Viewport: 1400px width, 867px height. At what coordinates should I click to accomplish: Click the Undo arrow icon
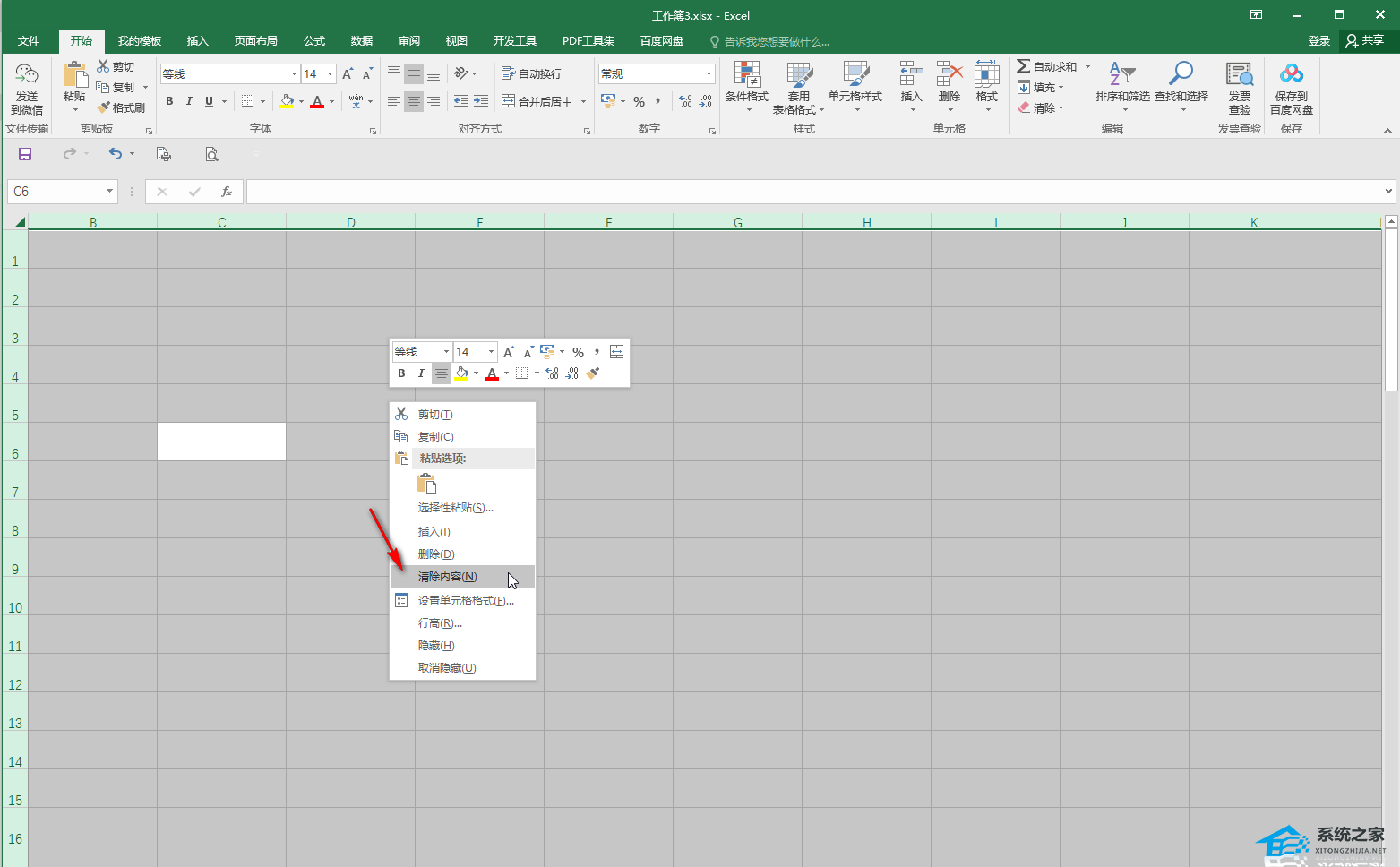[x=115, y=154]
